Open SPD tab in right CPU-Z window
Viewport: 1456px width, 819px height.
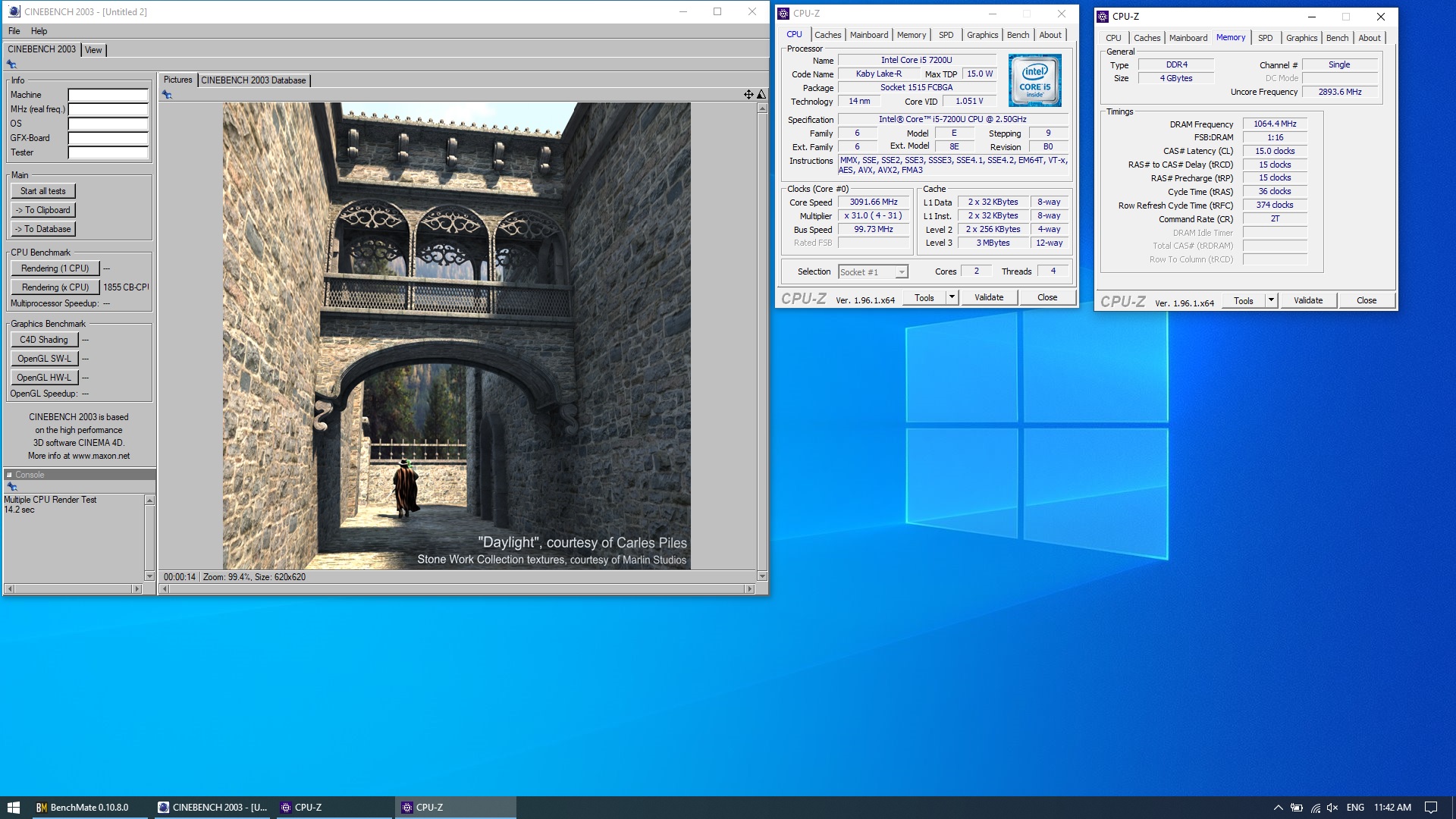(x=1265, y=38)
